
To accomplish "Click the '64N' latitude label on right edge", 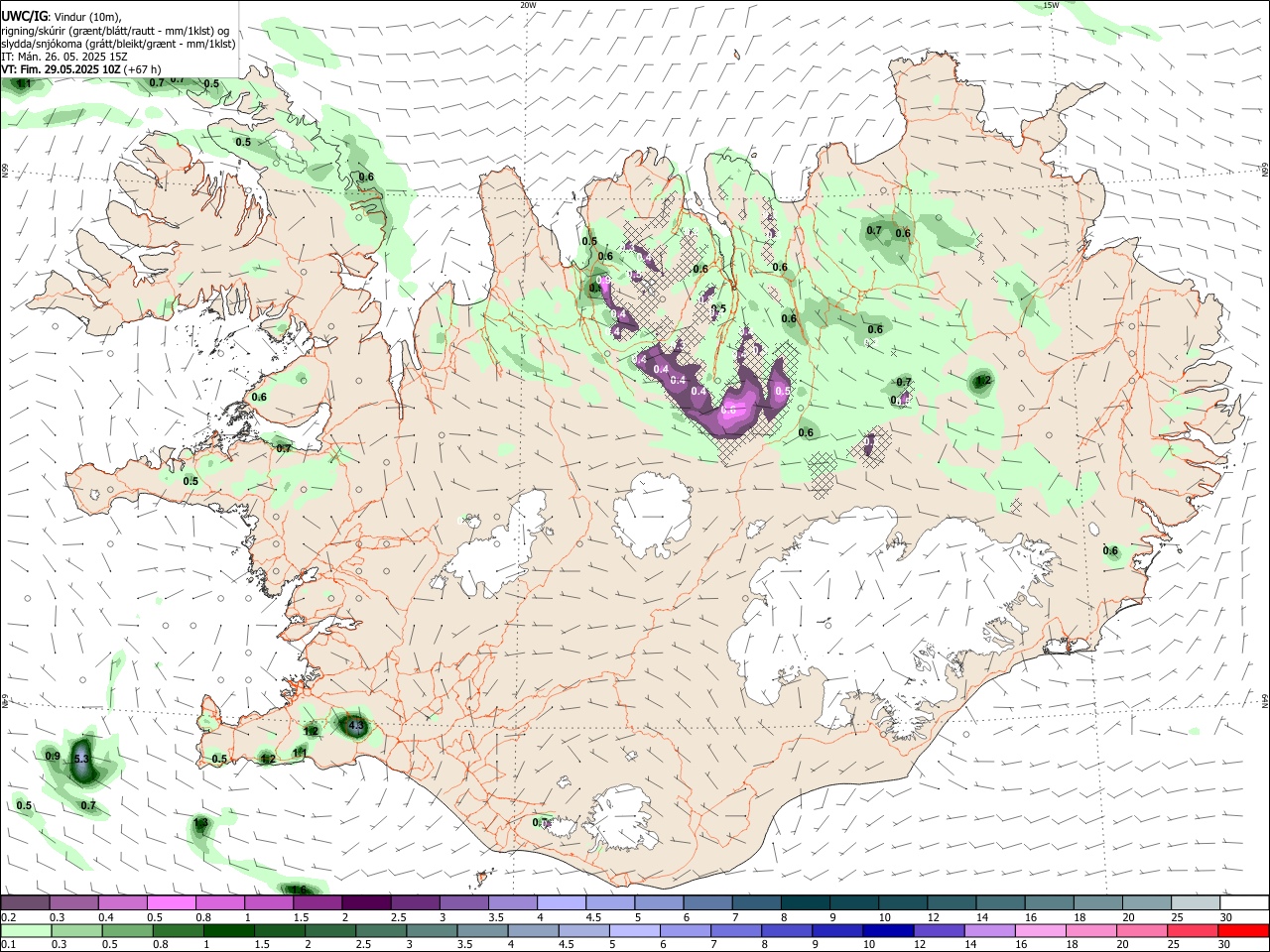I will [1265, 700].
